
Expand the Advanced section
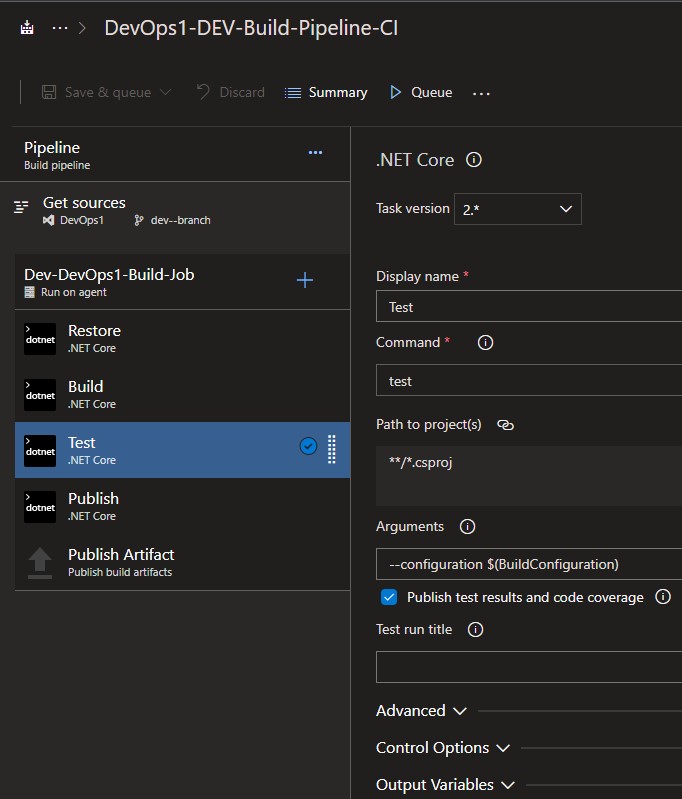click(x=421, y=711)
